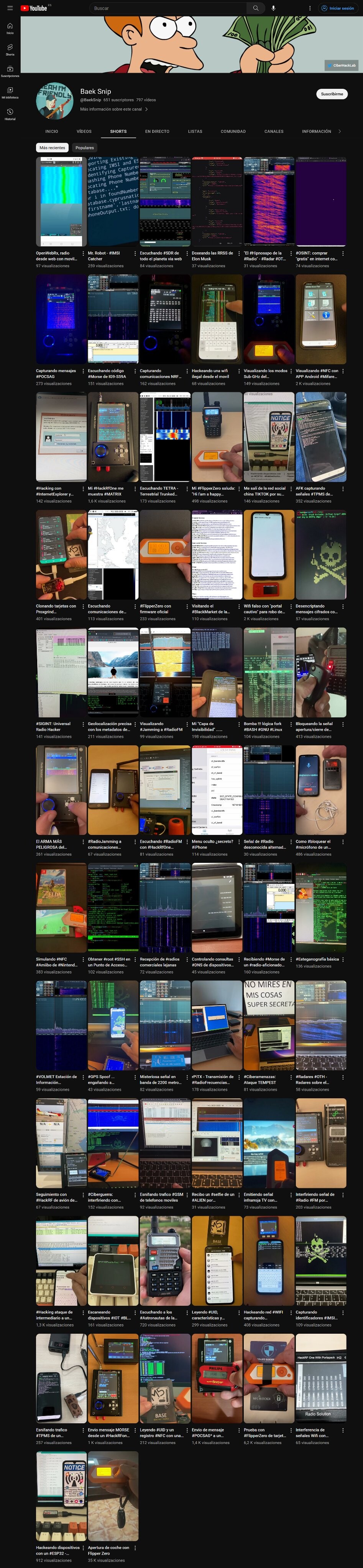
Task: Switch to the CANALES tab
Action: pyautogui.click(x=274, y=131)
